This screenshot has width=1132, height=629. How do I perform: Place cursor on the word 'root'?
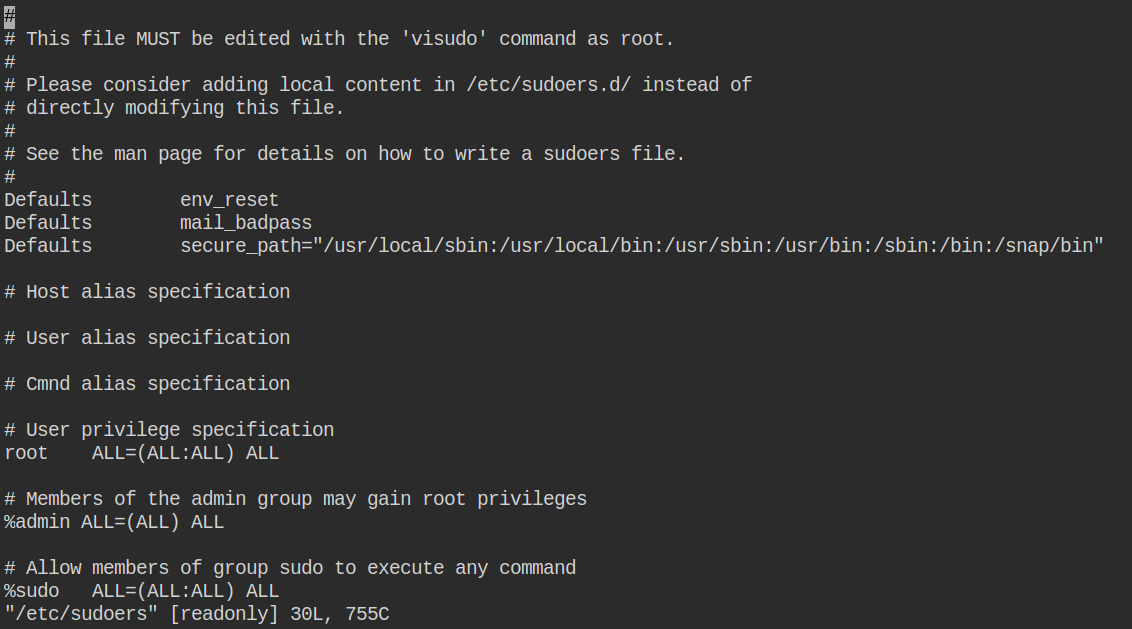(x=26, y=453)
